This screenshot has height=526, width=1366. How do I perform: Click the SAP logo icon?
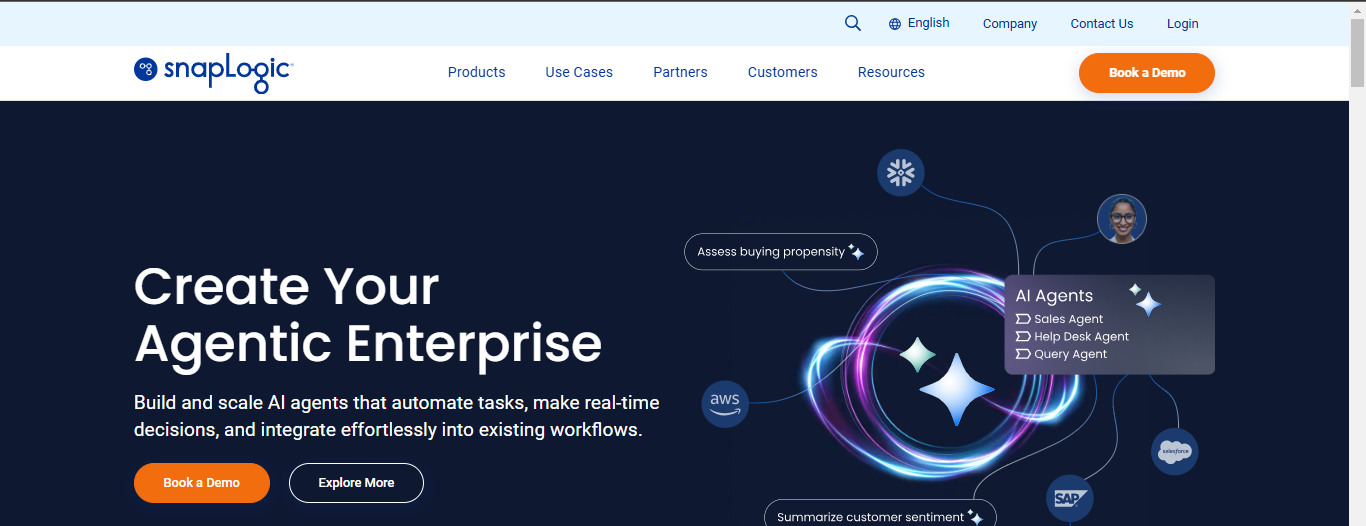point(1069,497)
